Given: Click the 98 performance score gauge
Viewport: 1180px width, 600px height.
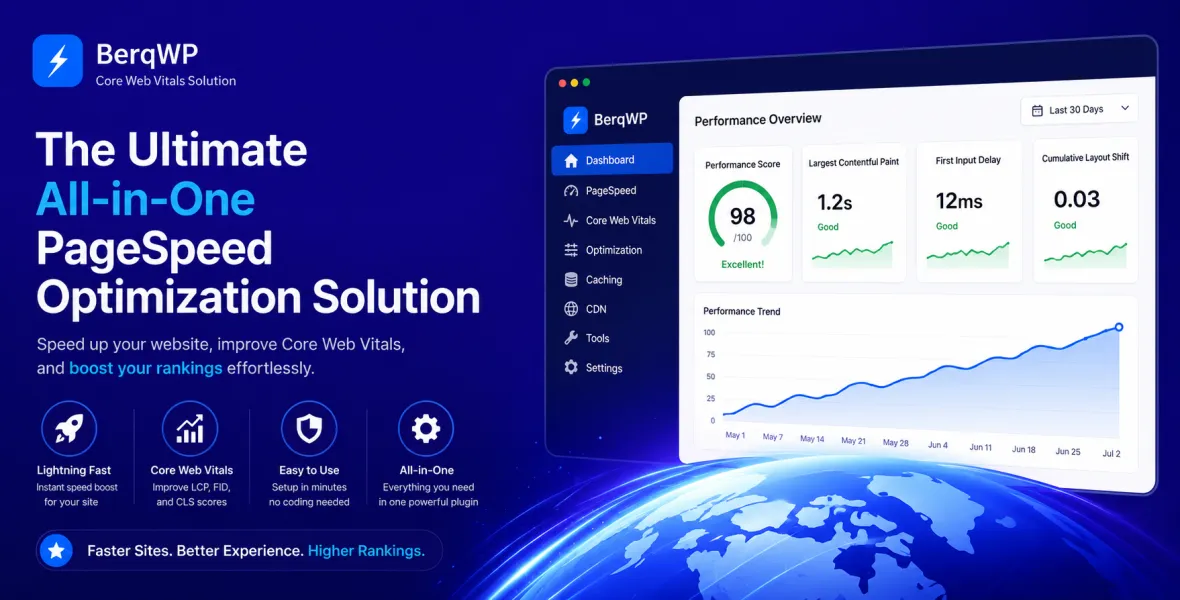Looking at the screenshot, I should click(742, 216).
